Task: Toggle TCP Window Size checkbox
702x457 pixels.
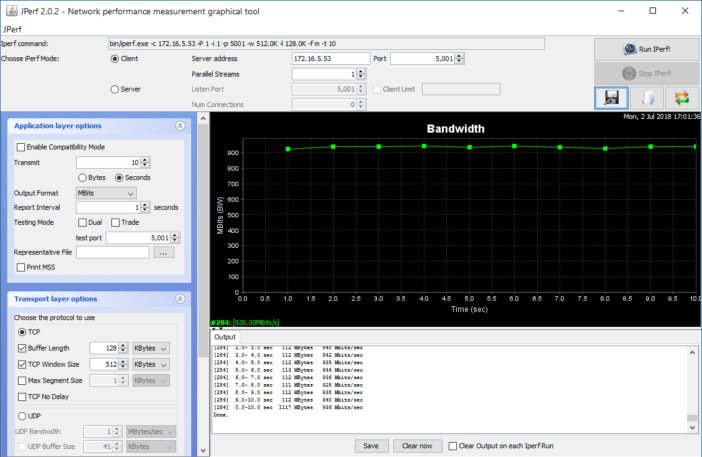Action: point(22,364)
